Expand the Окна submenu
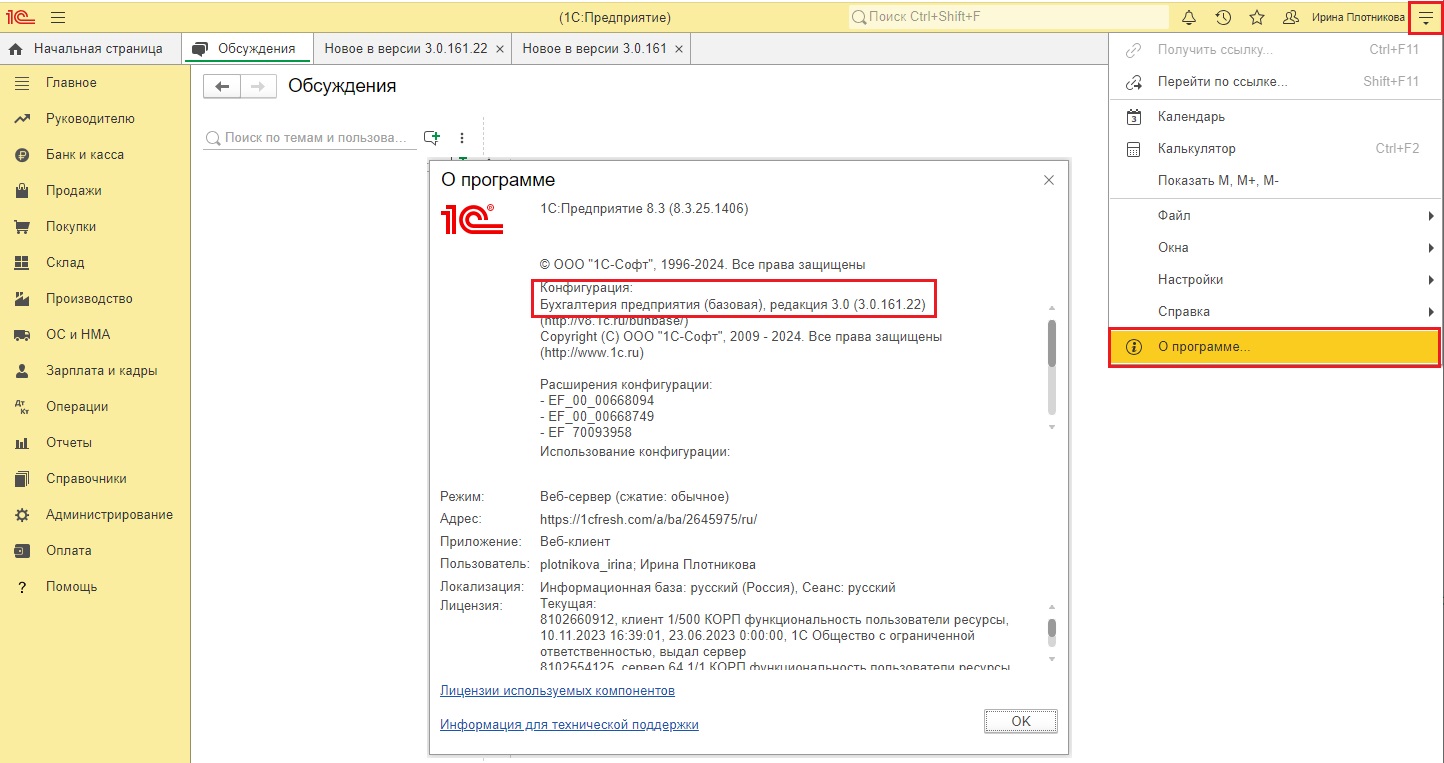Viewport: 1444px width, 763px height. [1275, 248]
